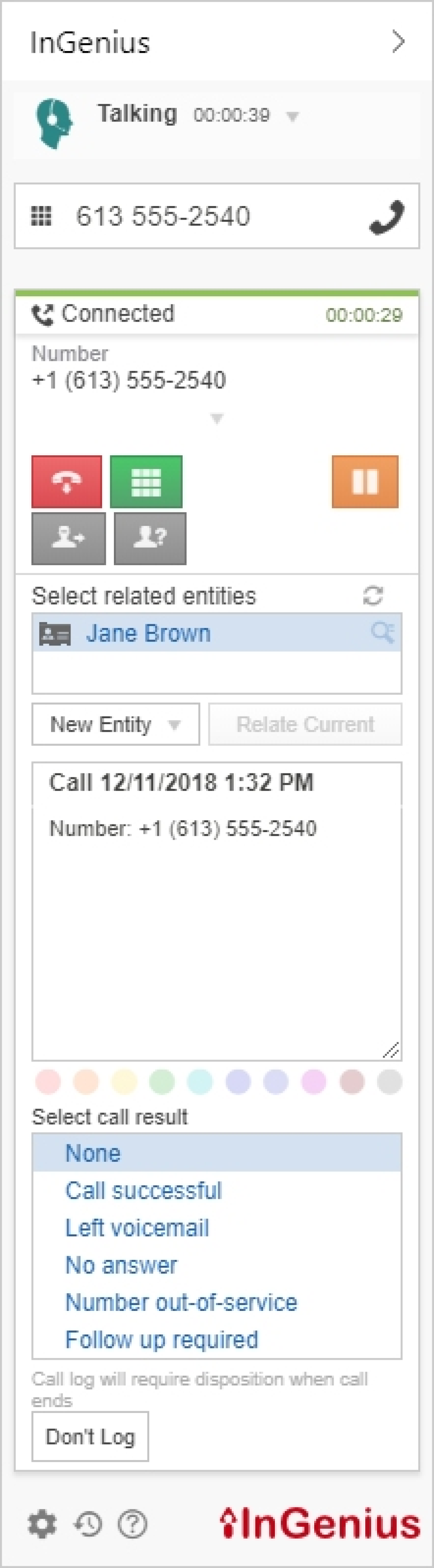
Task: Expand details under the connected number
Action: pos(216,418)
